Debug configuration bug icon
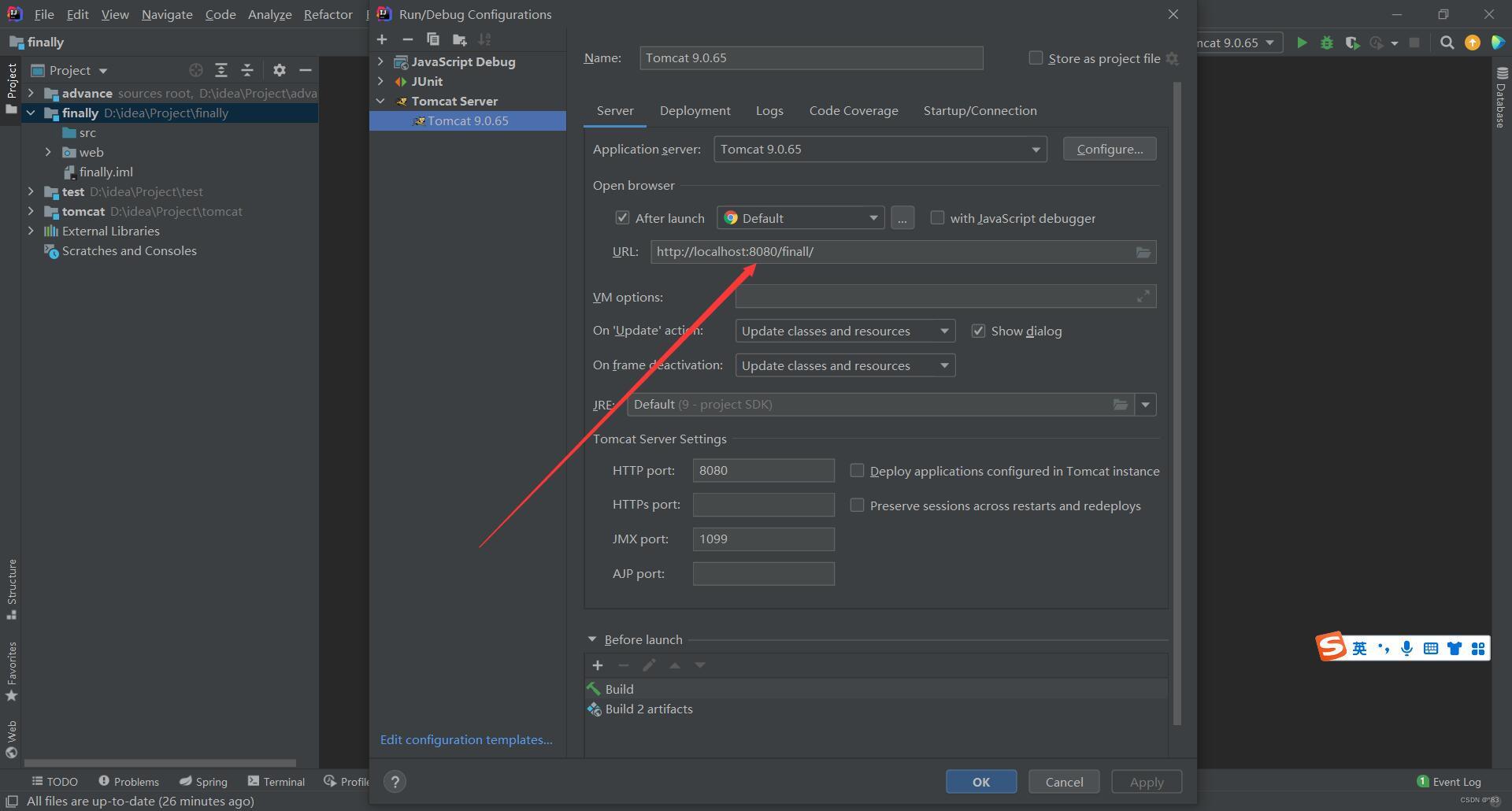This screenshot has width=1512, height=811. pyautogui.click(x=1327, y=43)
